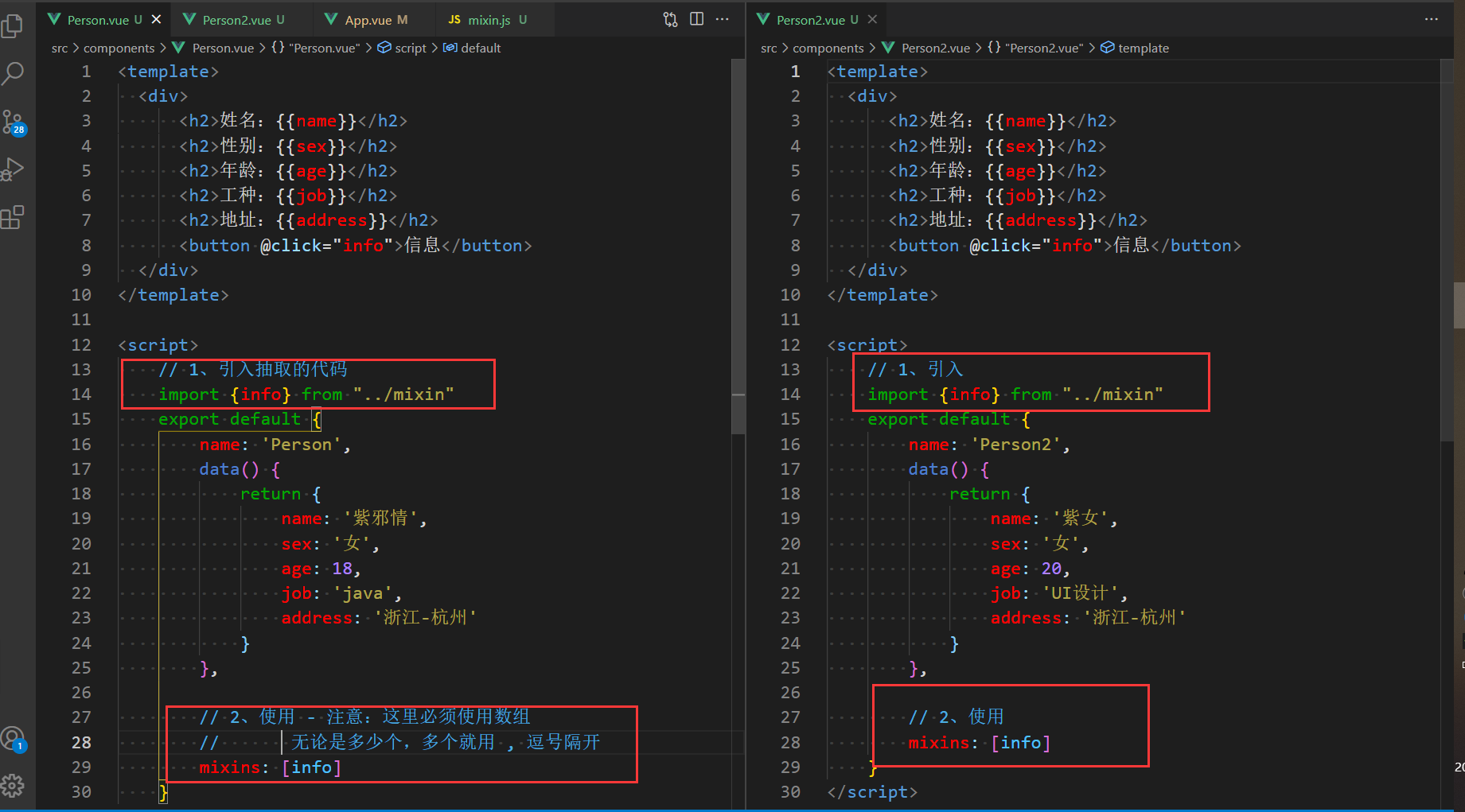
Task: Open the Run and Debug view
Action: [x=14, y=169]
